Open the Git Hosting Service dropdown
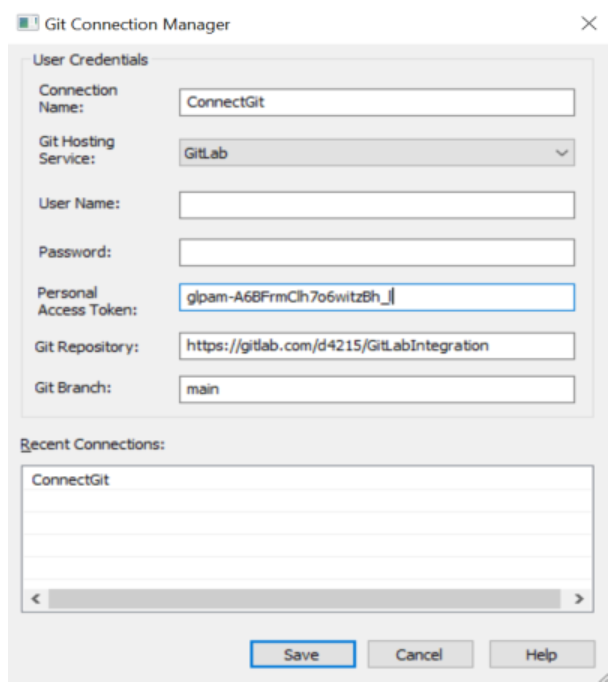The height and width of the screenshot is (685, 615). tap(377, 154)
